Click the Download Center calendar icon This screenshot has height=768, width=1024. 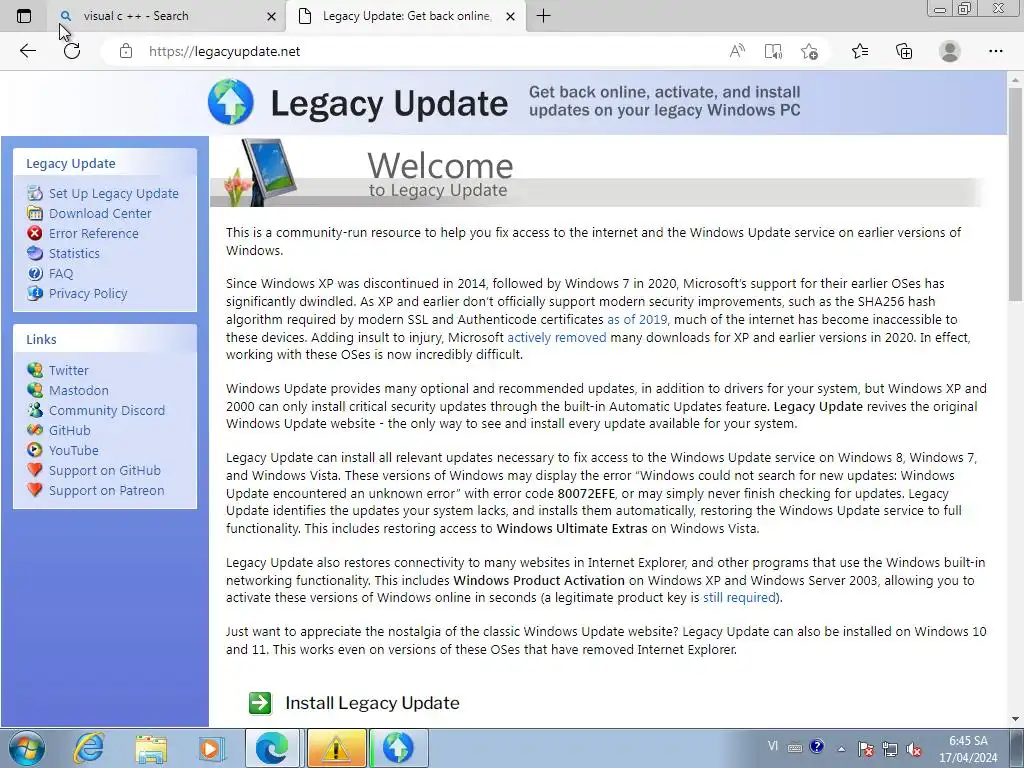(35, 213)
